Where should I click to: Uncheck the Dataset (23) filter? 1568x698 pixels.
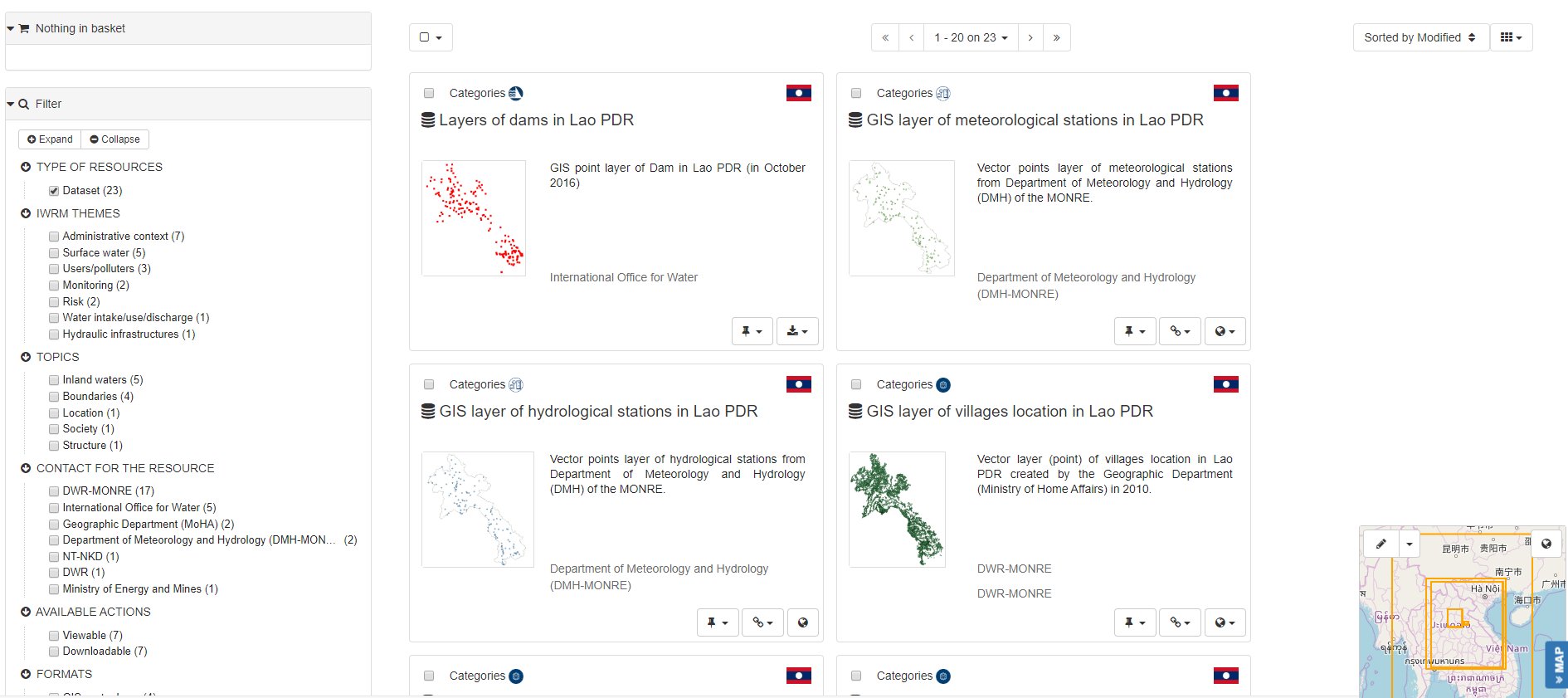click(54, 191)
